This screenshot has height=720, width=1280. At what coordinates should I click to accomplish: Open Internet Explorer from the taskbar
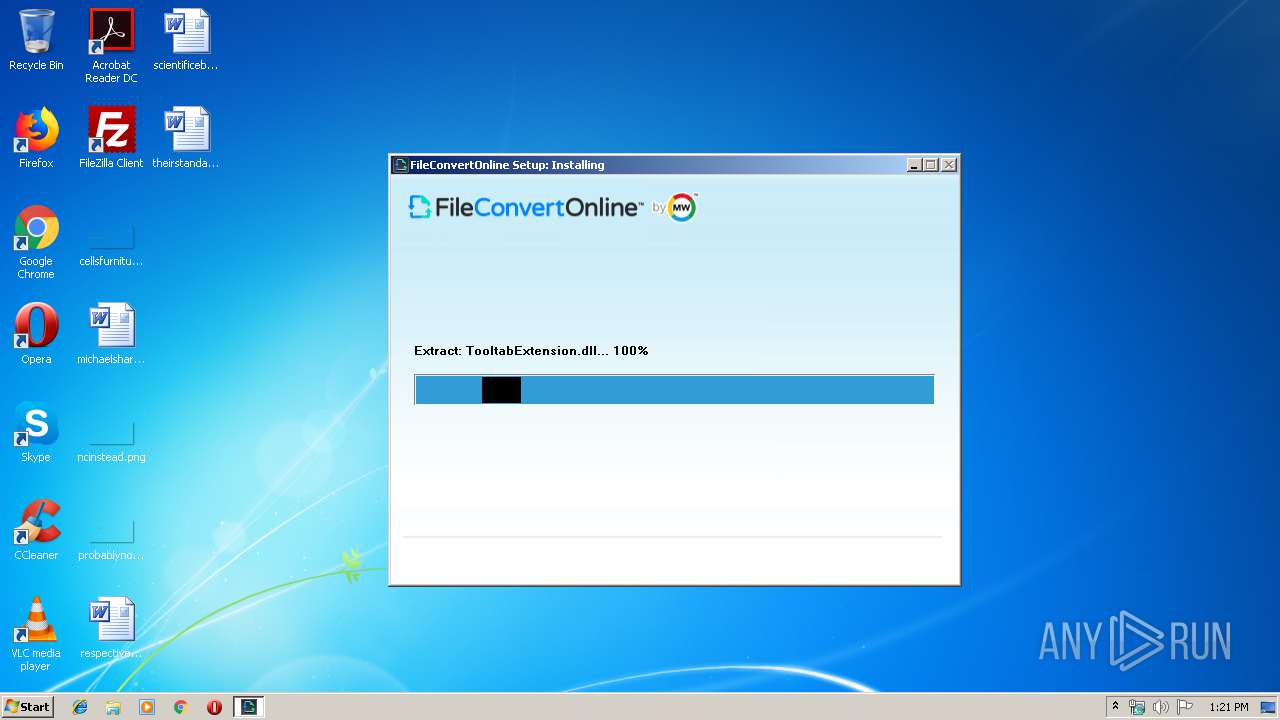80,707
